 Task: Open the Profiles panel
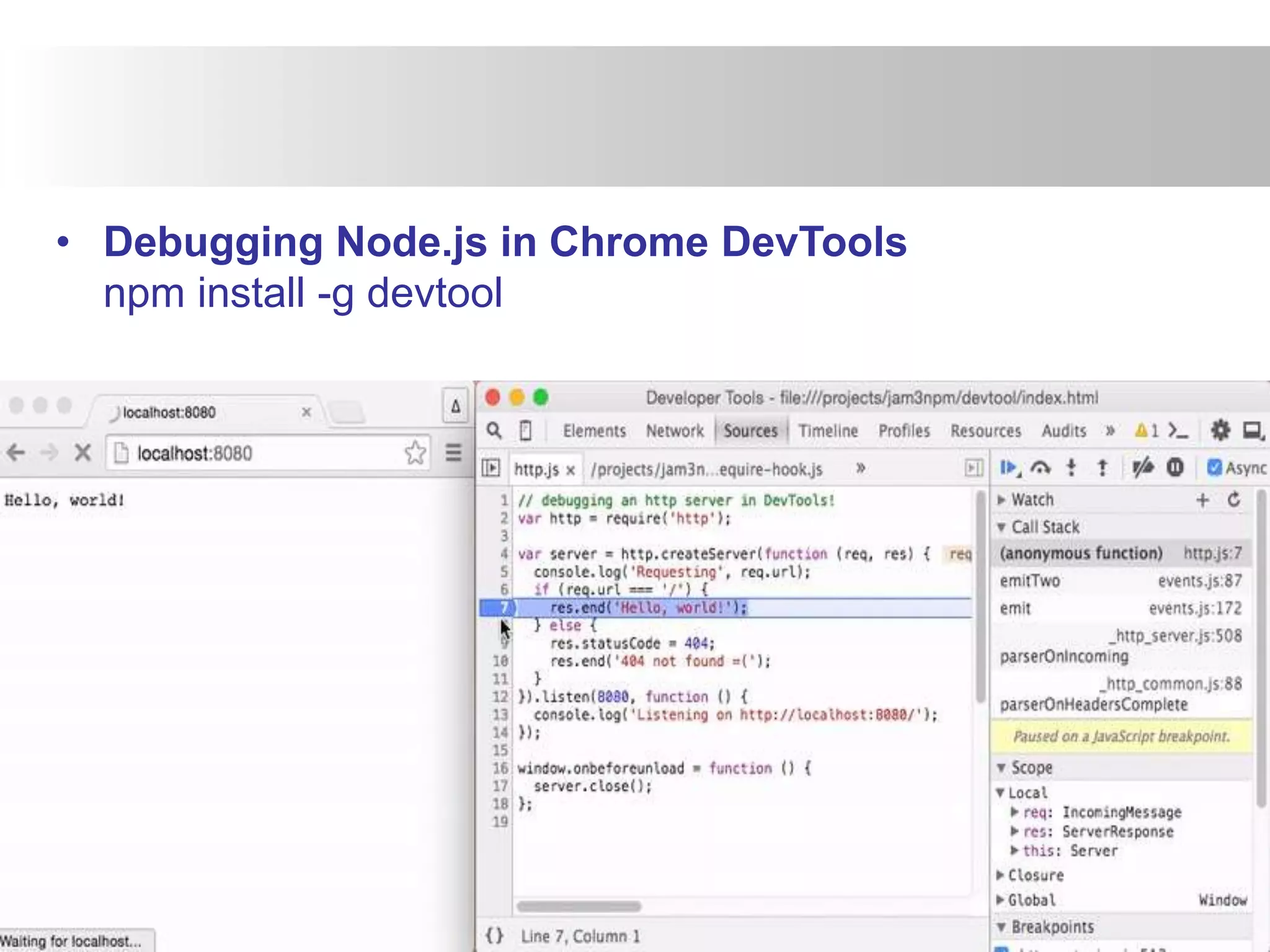point(904,431)
